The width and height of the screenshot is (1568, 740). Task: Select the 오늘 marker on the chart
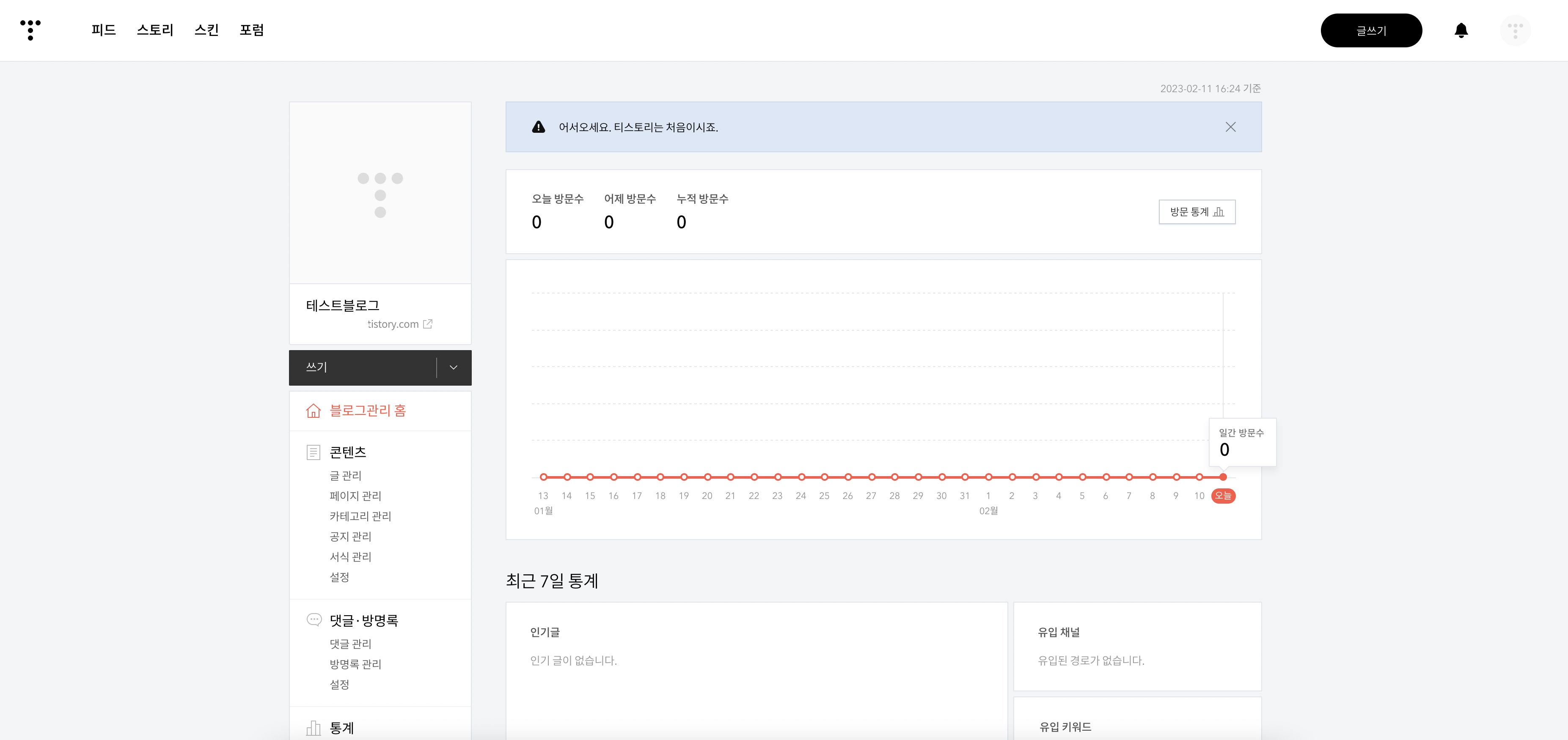[x=1223, y=495]
